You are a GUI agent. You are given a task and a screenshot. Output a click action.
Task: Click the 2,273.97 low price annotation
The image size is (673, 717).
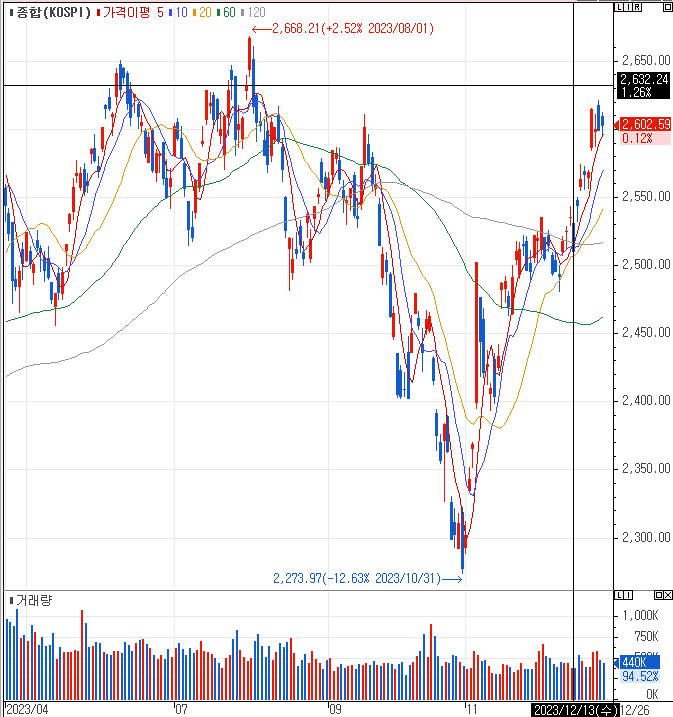tap(357, 578)
